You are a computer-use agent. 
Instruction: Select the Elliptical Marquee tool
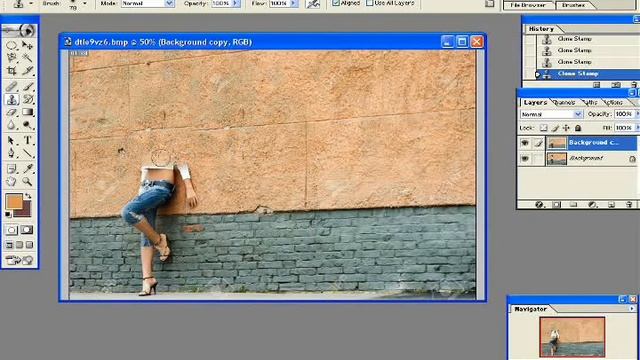[x=11, y=45]
